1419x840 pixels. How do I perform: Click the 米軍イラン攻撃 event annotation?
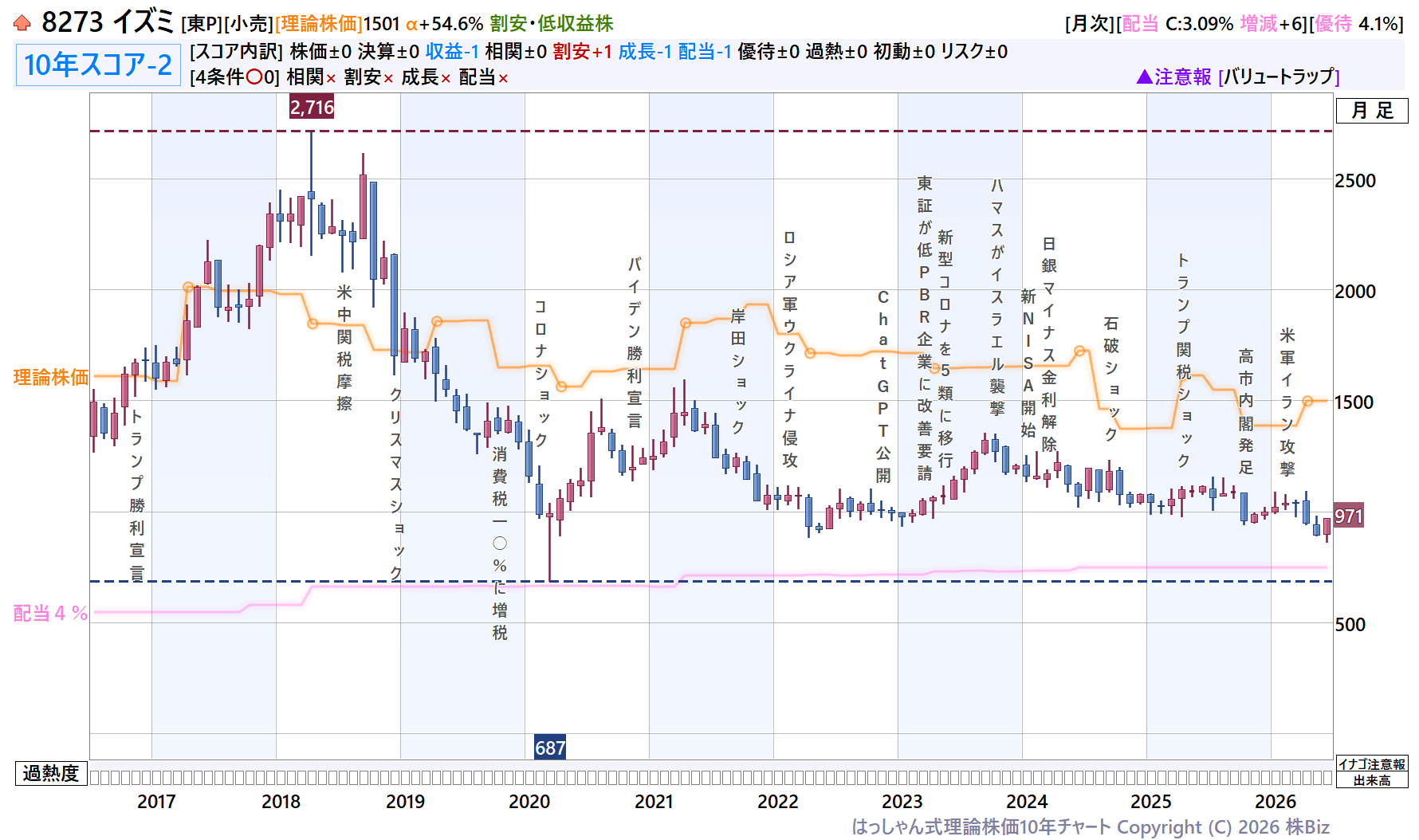[x=1287, y=402]
